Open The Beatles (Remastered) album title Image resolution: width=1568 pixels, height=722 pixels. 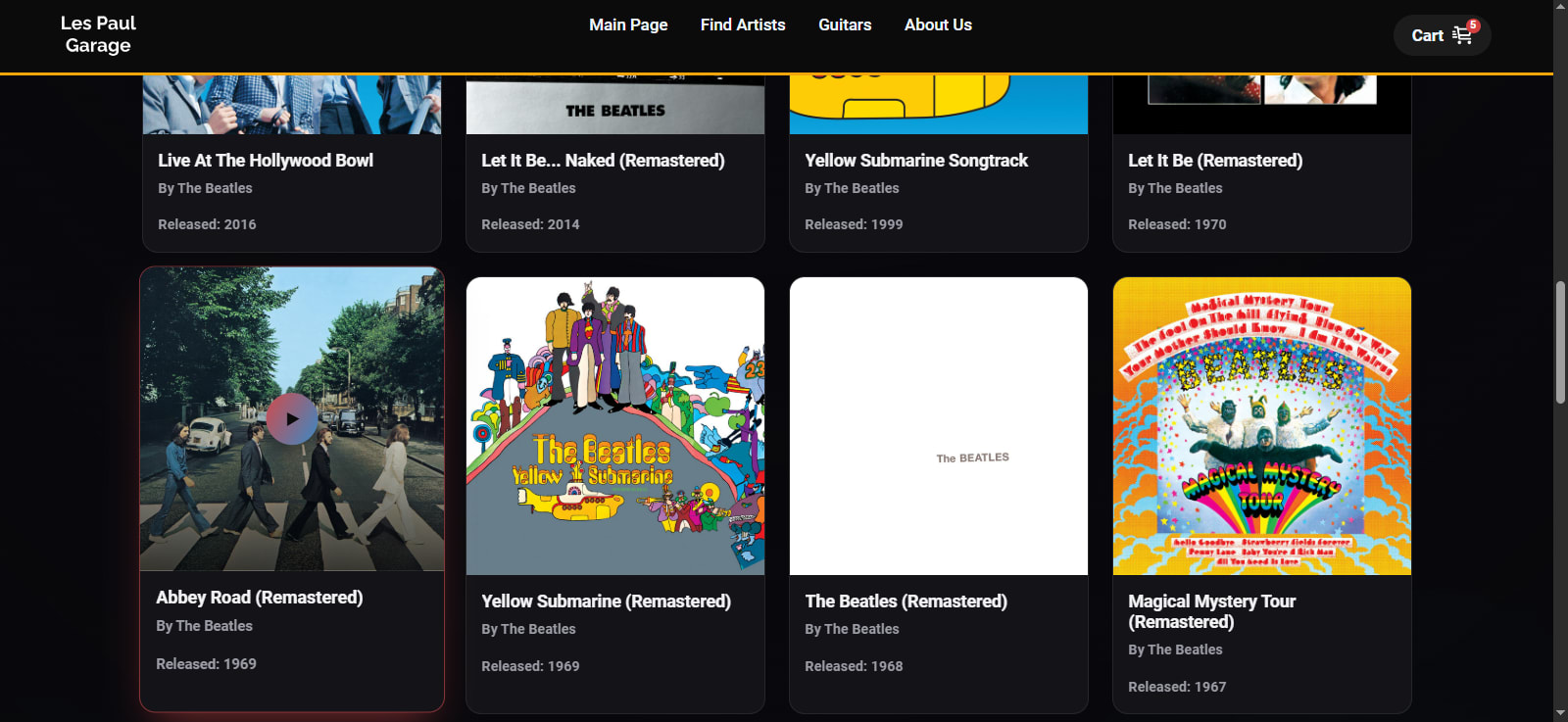tap(906, 602)
